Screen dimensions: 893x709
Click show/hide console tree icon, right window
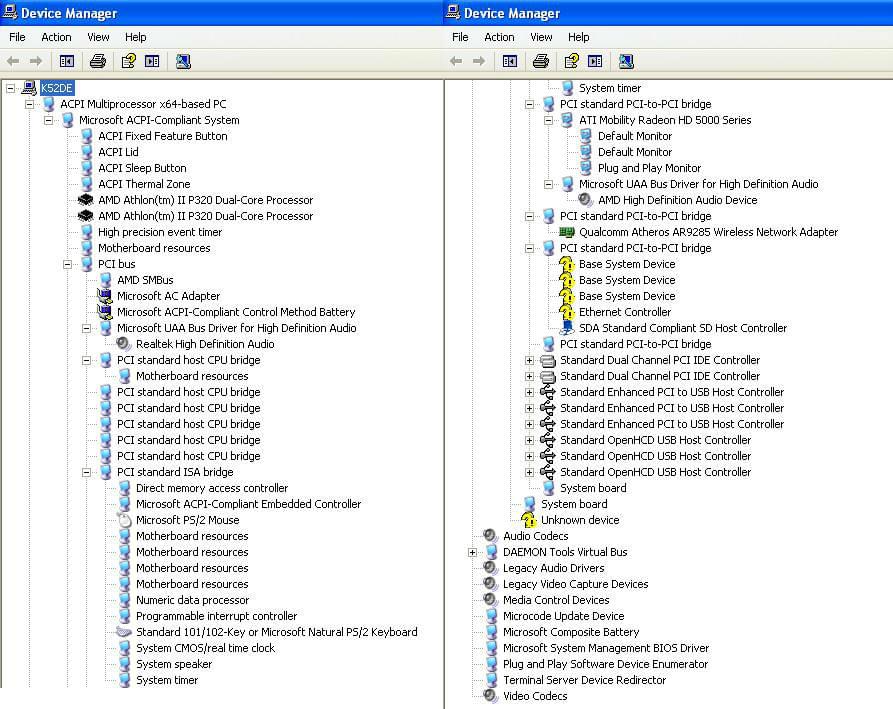point(510,61)
